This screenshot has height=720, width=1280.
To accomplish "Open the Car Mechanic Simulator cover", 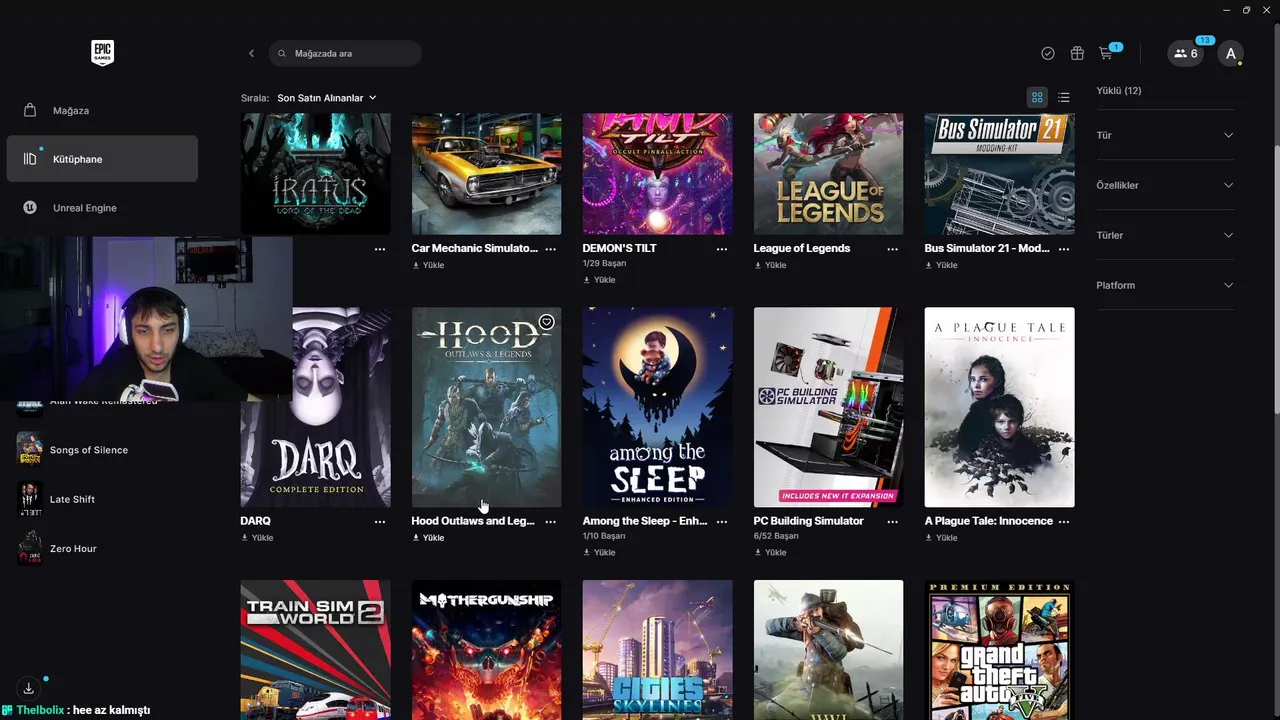I will pyautogui.click(x=486, y=174).
